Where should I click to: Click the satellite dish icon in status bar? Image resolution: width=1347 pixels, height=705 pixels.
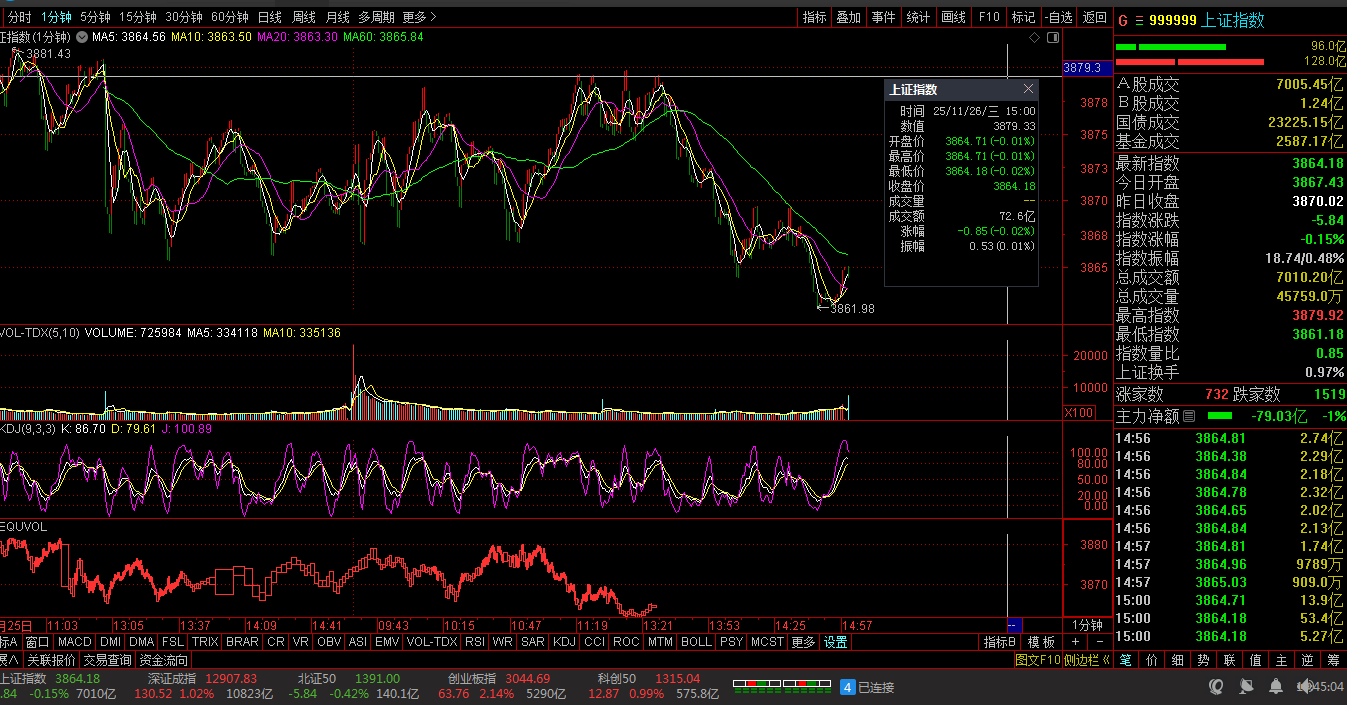[1246, 687]
